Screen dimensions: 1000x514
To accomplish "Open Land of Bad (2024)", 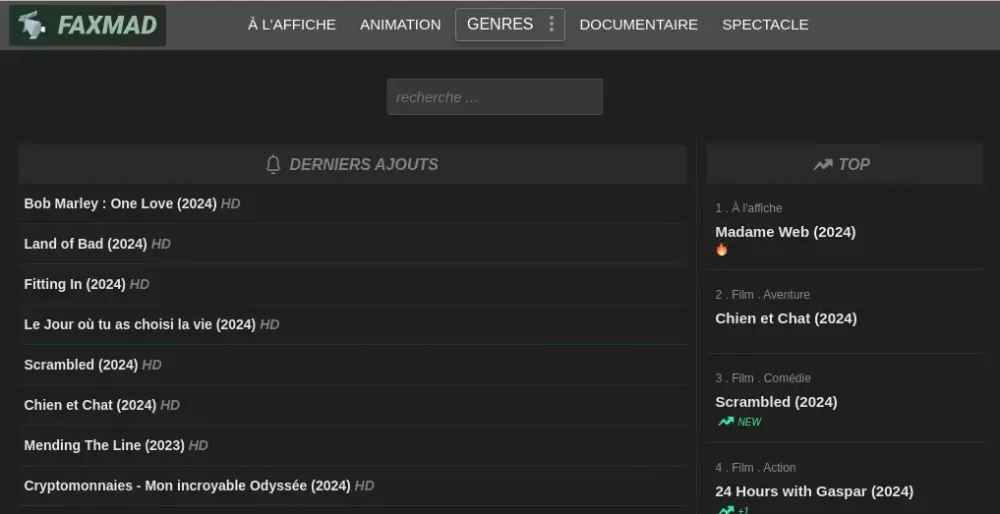I will pos(85,244).
